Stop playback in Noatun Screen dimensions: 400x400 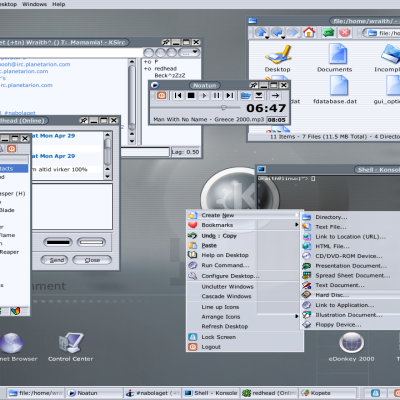point(191,96)
